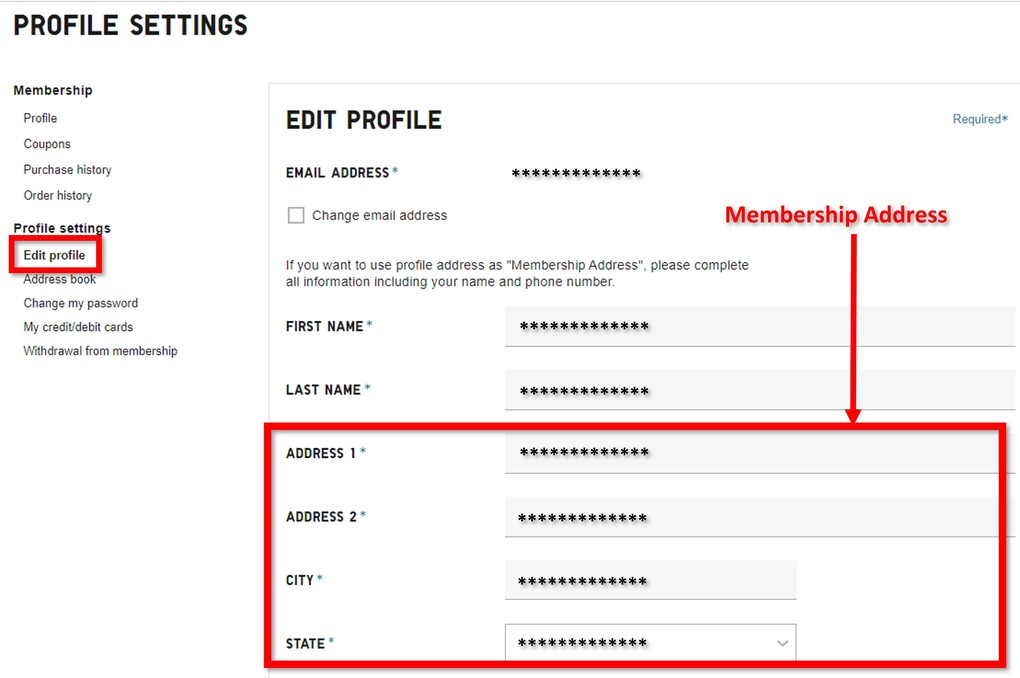Click into the First Name field
The image size is (1020, 678).
pos(758,327)
